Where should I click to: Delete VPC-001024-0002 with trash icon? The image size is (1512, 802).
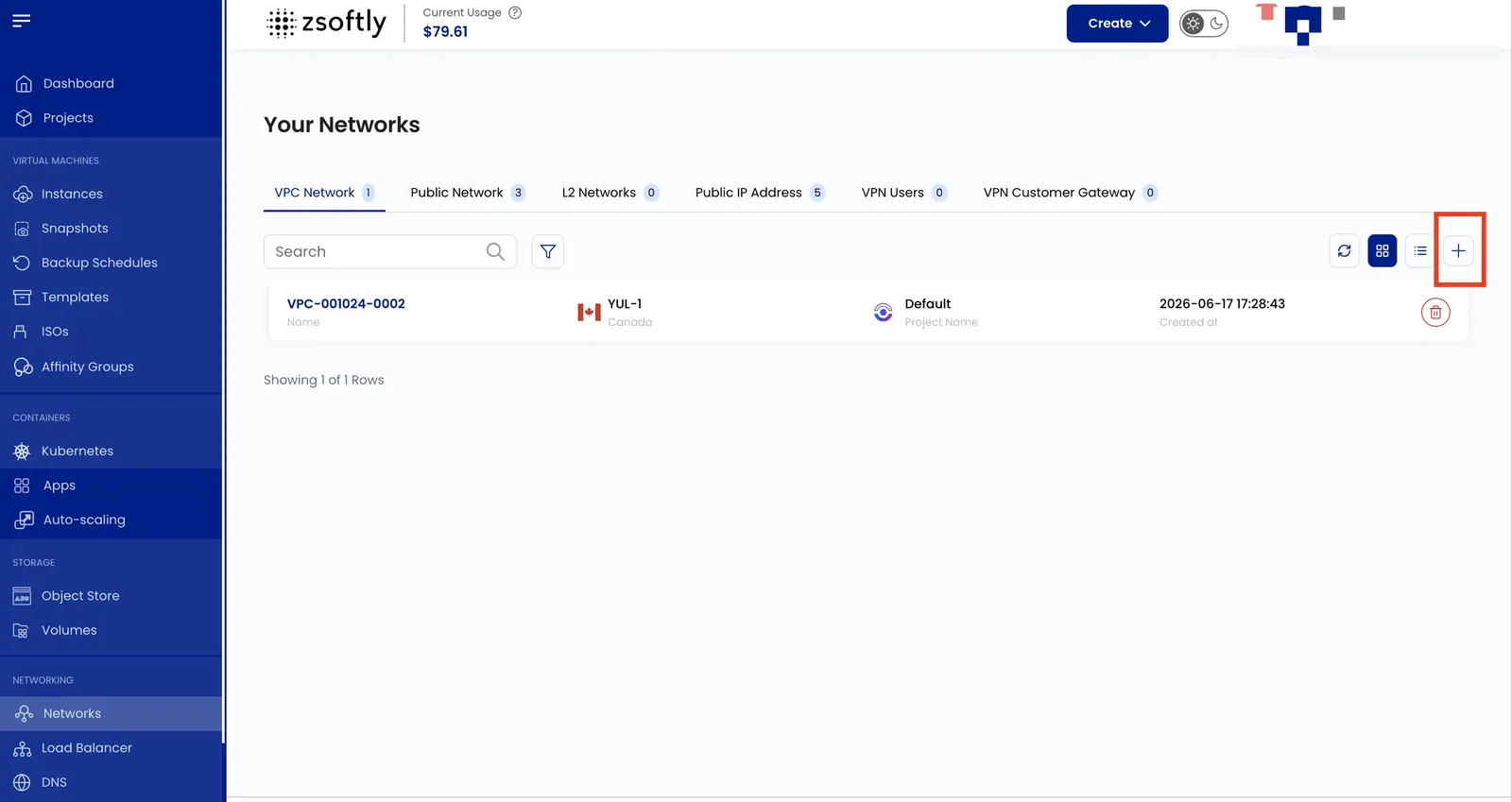[1435, 313]
